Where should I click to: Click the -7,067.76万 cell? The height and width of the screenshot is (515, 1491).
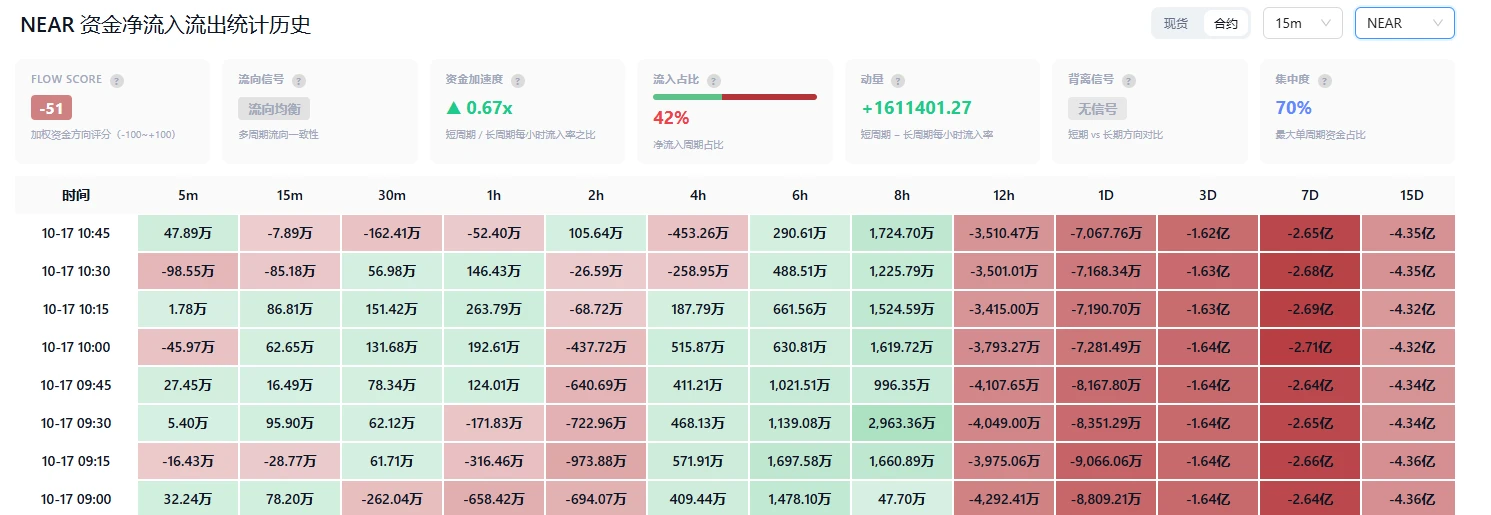point(1106,233)
